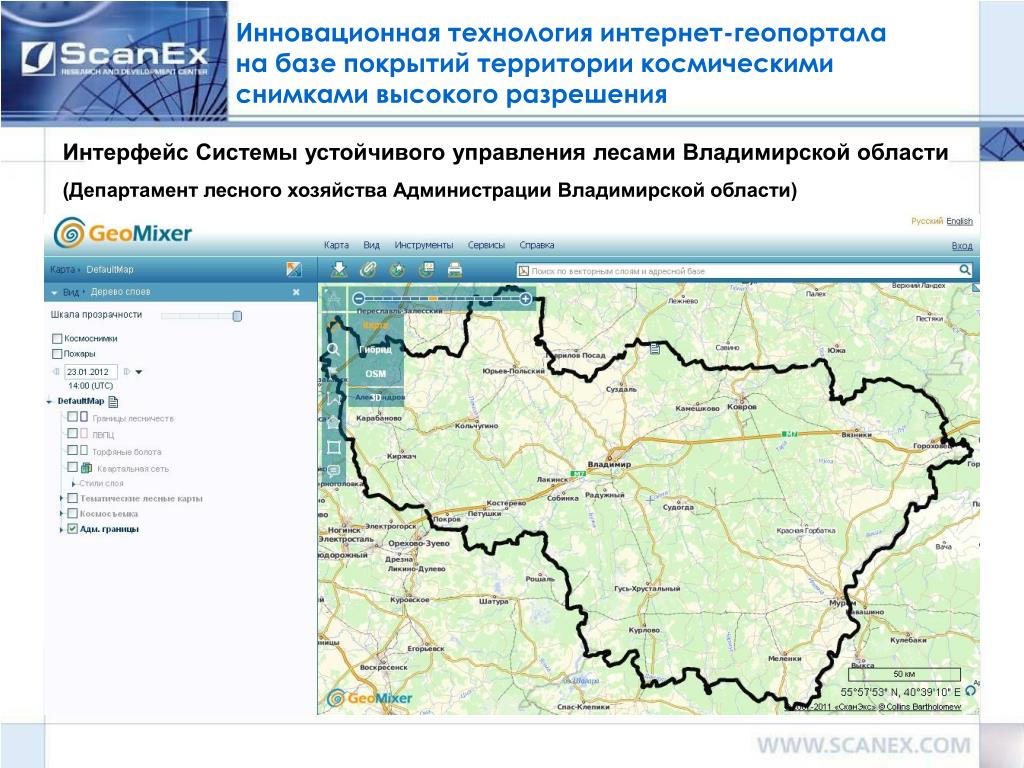Click the vector layers search field
The image size is (1024, 768).
tap(744, 270)
